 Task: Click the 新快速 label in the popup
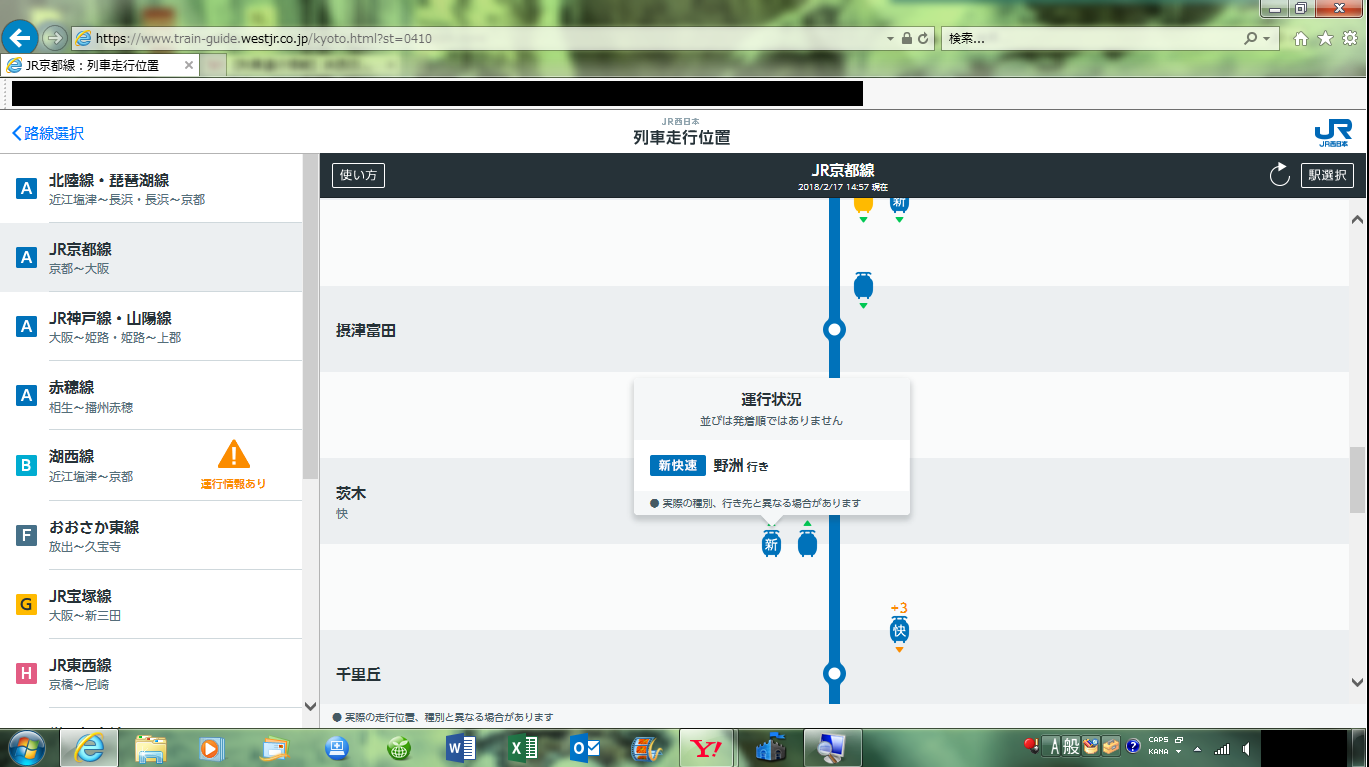point(678,466)
